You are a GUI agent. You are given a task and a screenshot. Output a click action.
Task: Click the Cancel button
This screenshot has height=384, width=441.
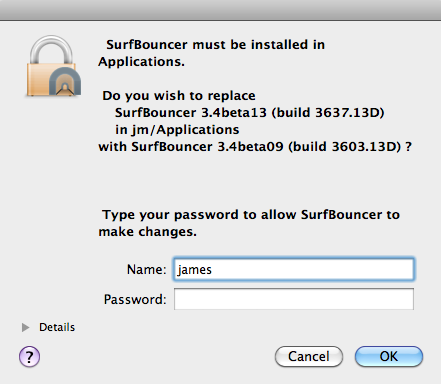pos(309,356)
